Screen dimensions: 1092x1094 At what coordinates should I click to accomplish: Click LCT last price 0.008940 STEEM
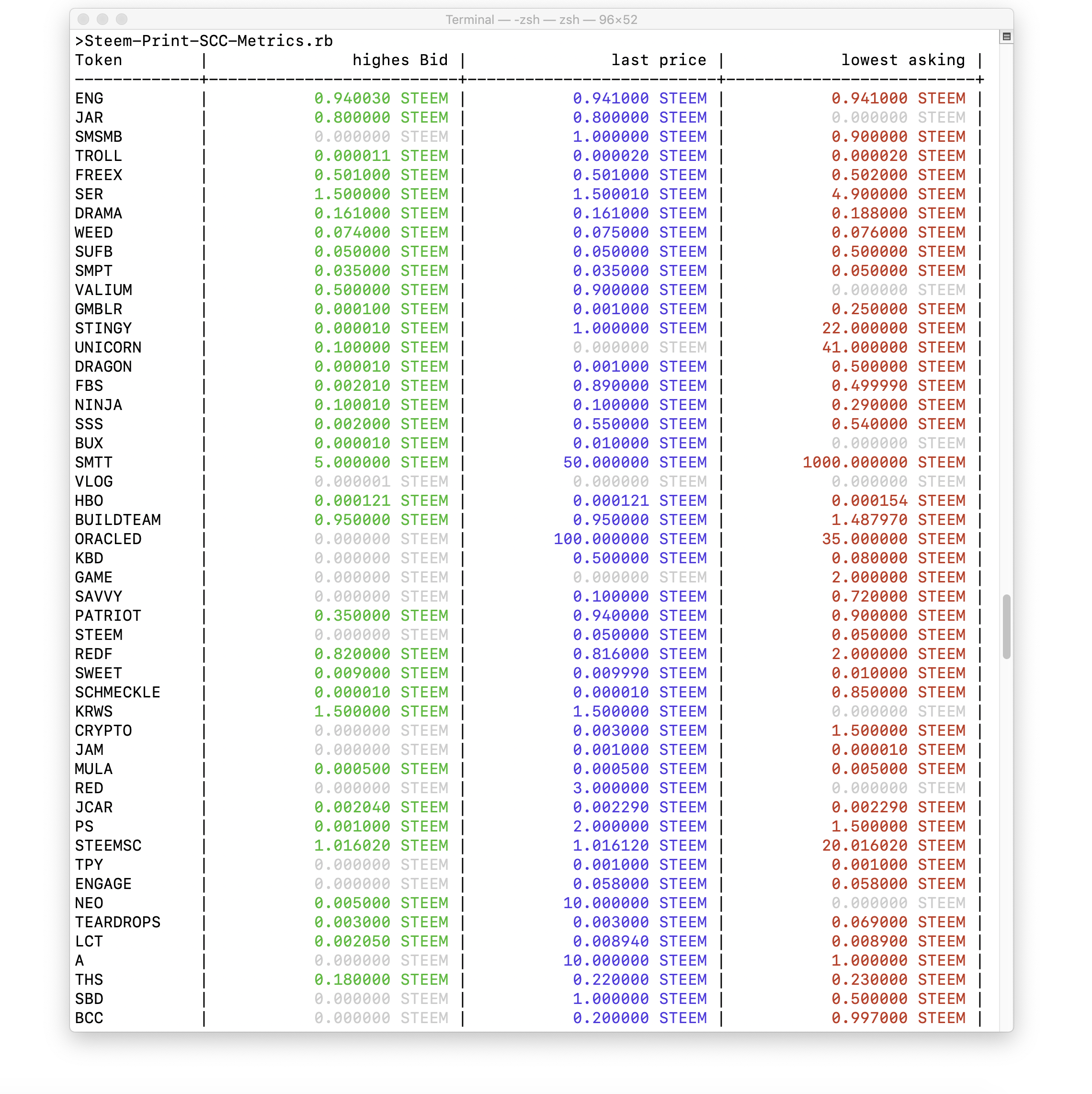[x=640, y=942]
